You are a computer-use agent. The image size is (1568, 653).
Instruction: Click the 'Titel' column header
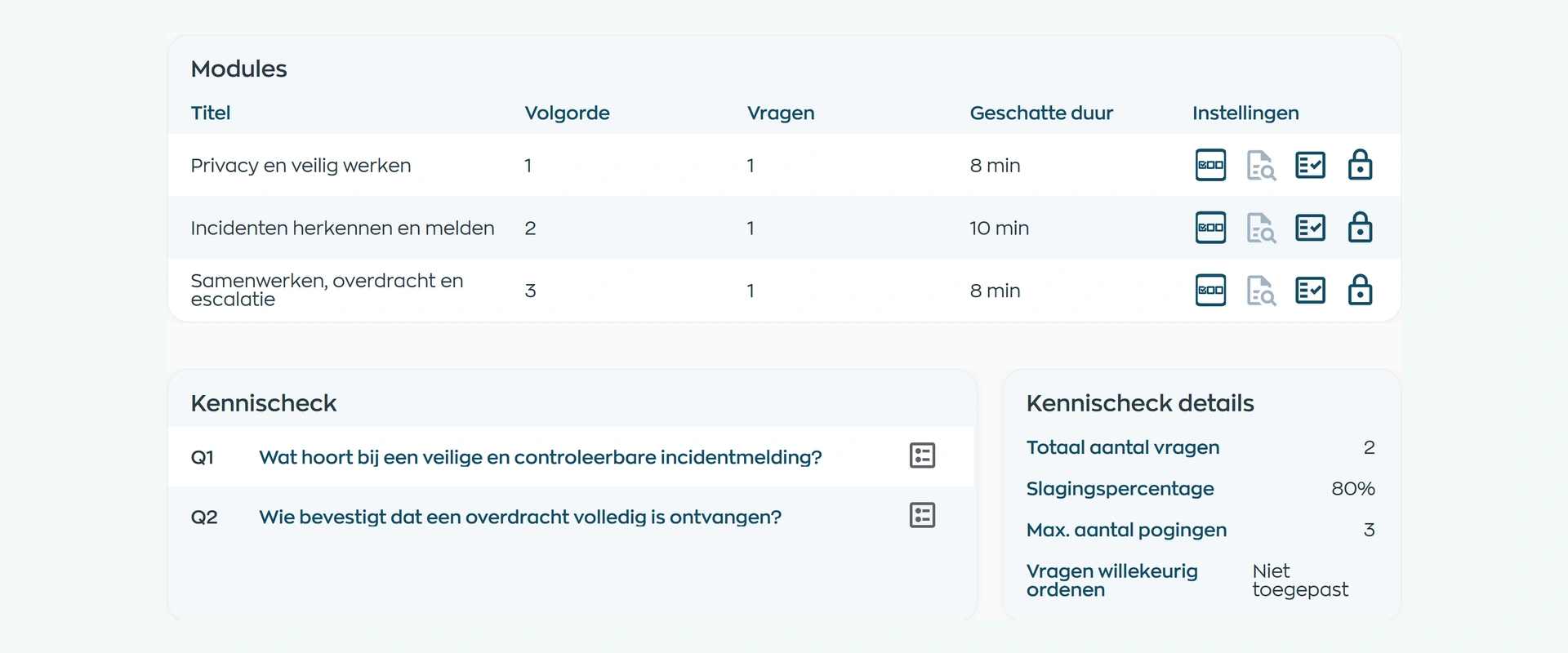[211, 113]
